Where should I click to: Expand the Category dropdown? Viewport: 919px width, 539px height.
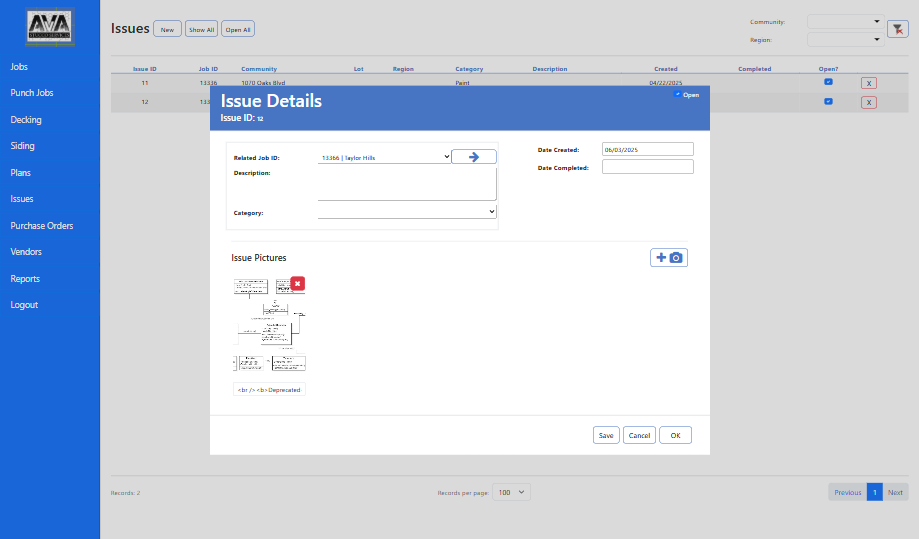[x=406, y=212]
